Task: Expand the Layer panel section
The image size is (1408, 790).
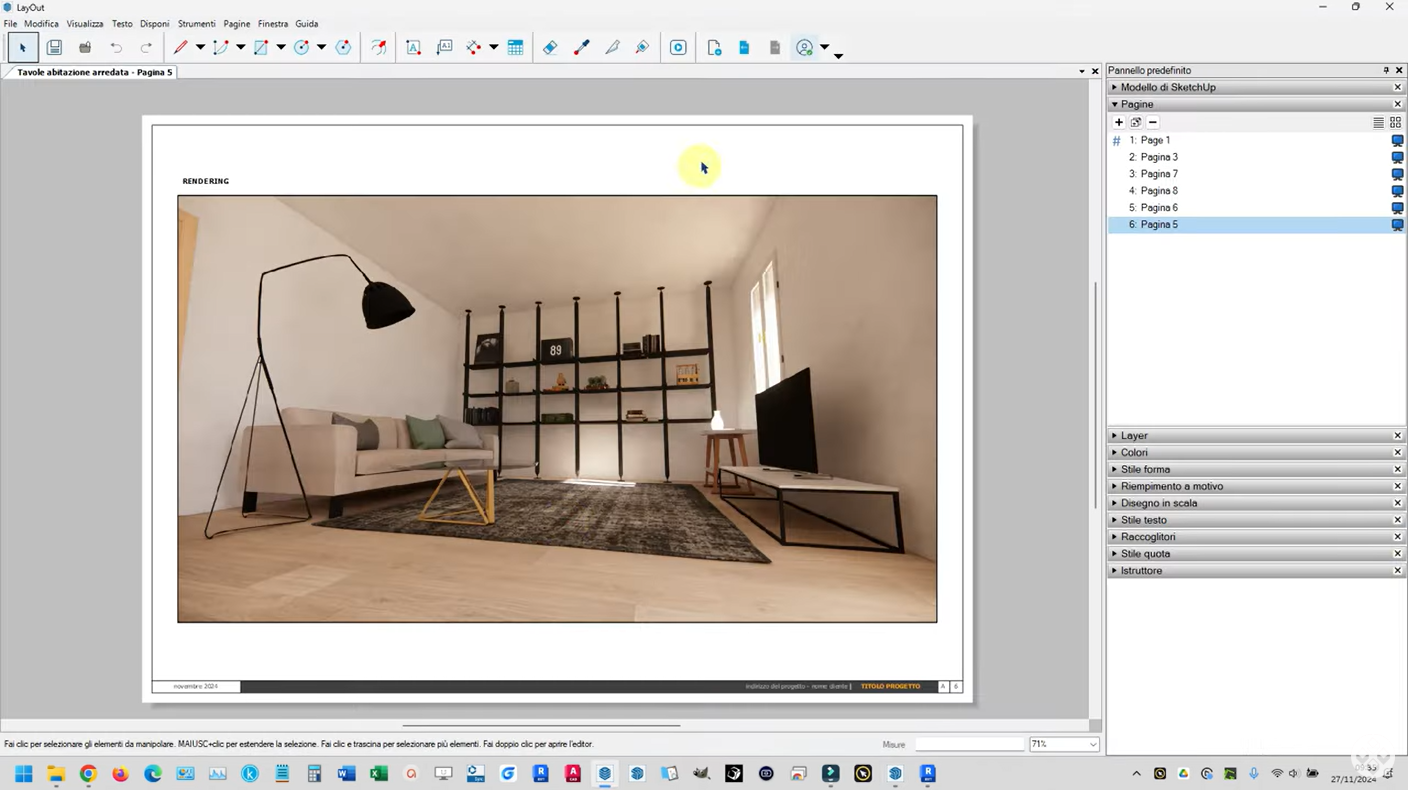Action: point(1134,436)
